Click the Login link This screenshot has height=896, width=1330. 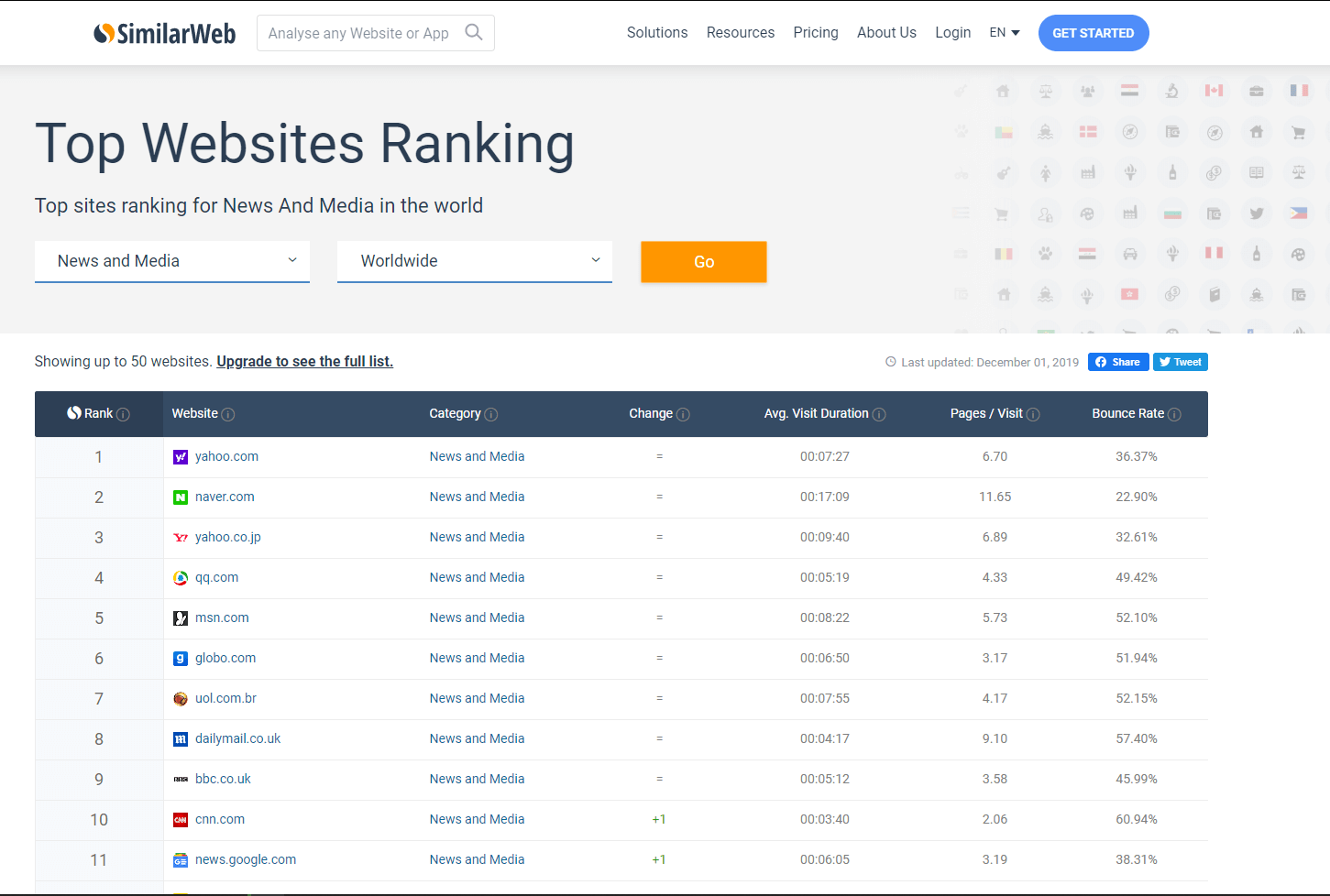pyautogui.click(x=953, y=32)
